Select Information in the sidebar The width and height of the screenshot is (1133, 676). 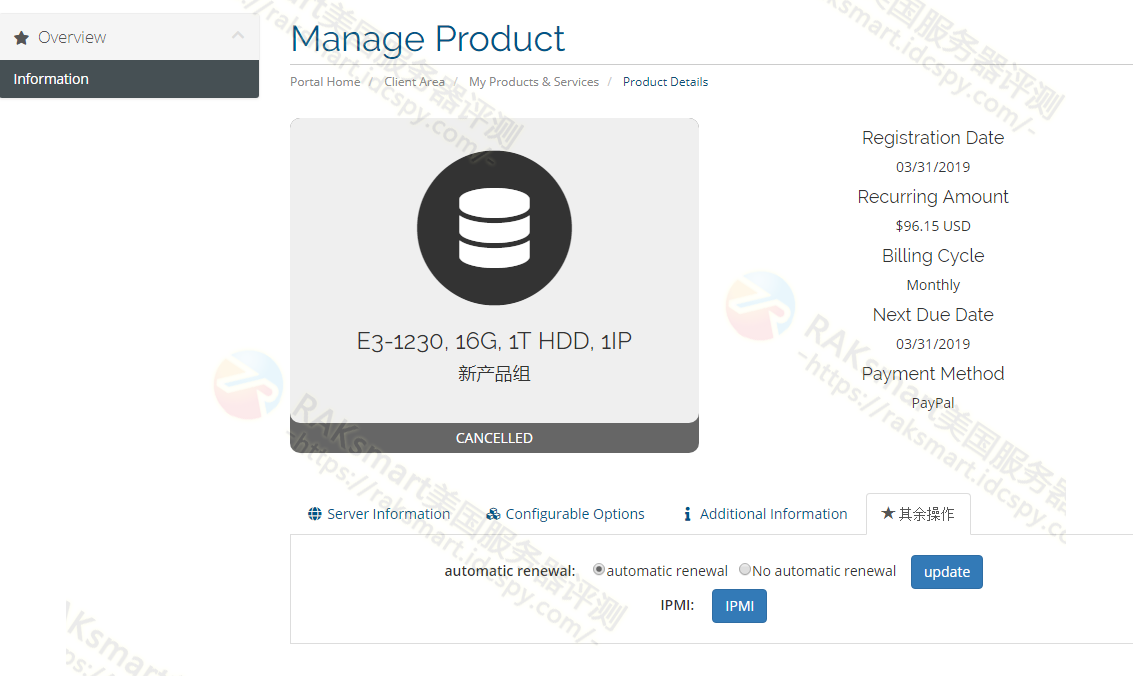(x=129, y=79)
